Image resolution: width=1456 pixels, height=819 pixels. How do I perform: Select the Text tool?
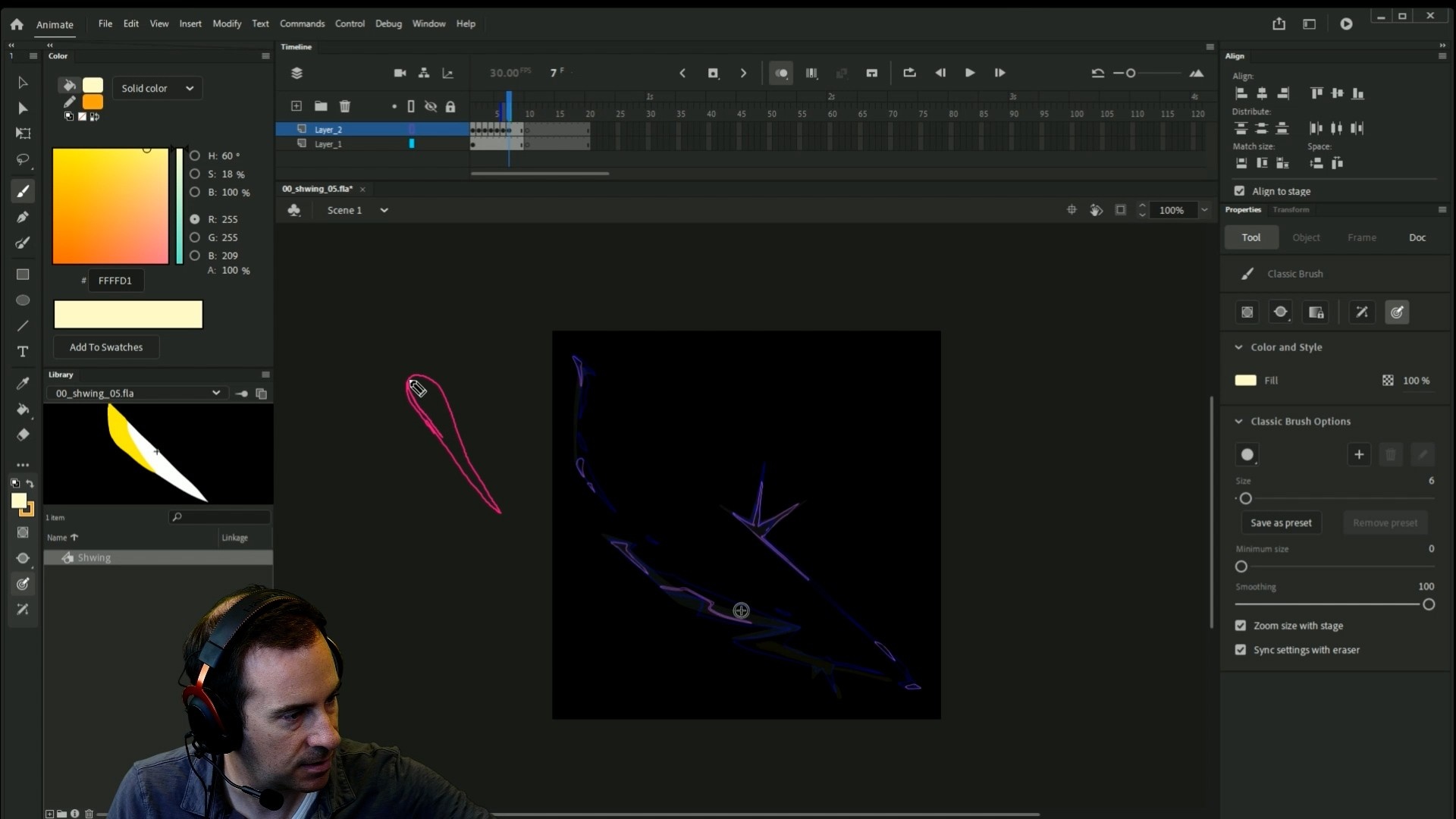tap(23, 352)
